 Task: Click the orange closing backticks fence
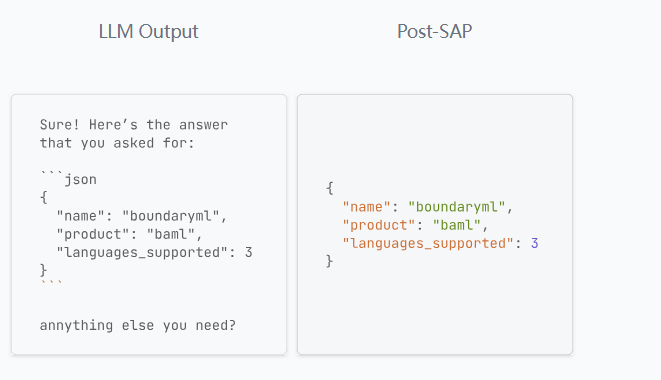click(51, 282)
